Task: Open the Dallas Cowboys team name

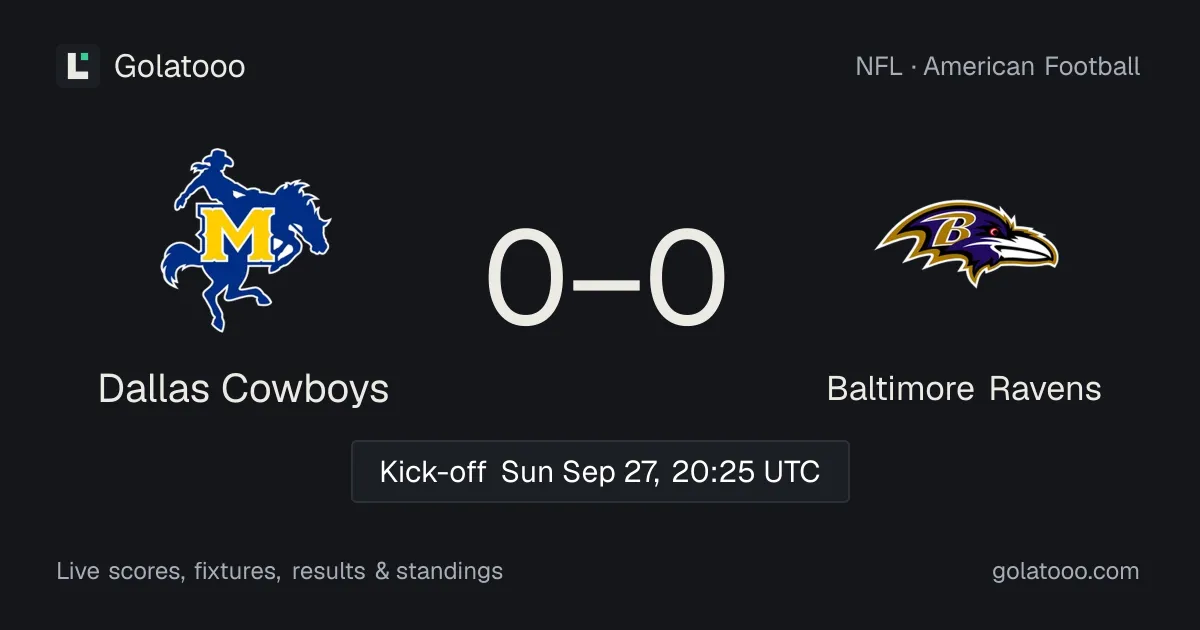Action: [x=244, y=388]
